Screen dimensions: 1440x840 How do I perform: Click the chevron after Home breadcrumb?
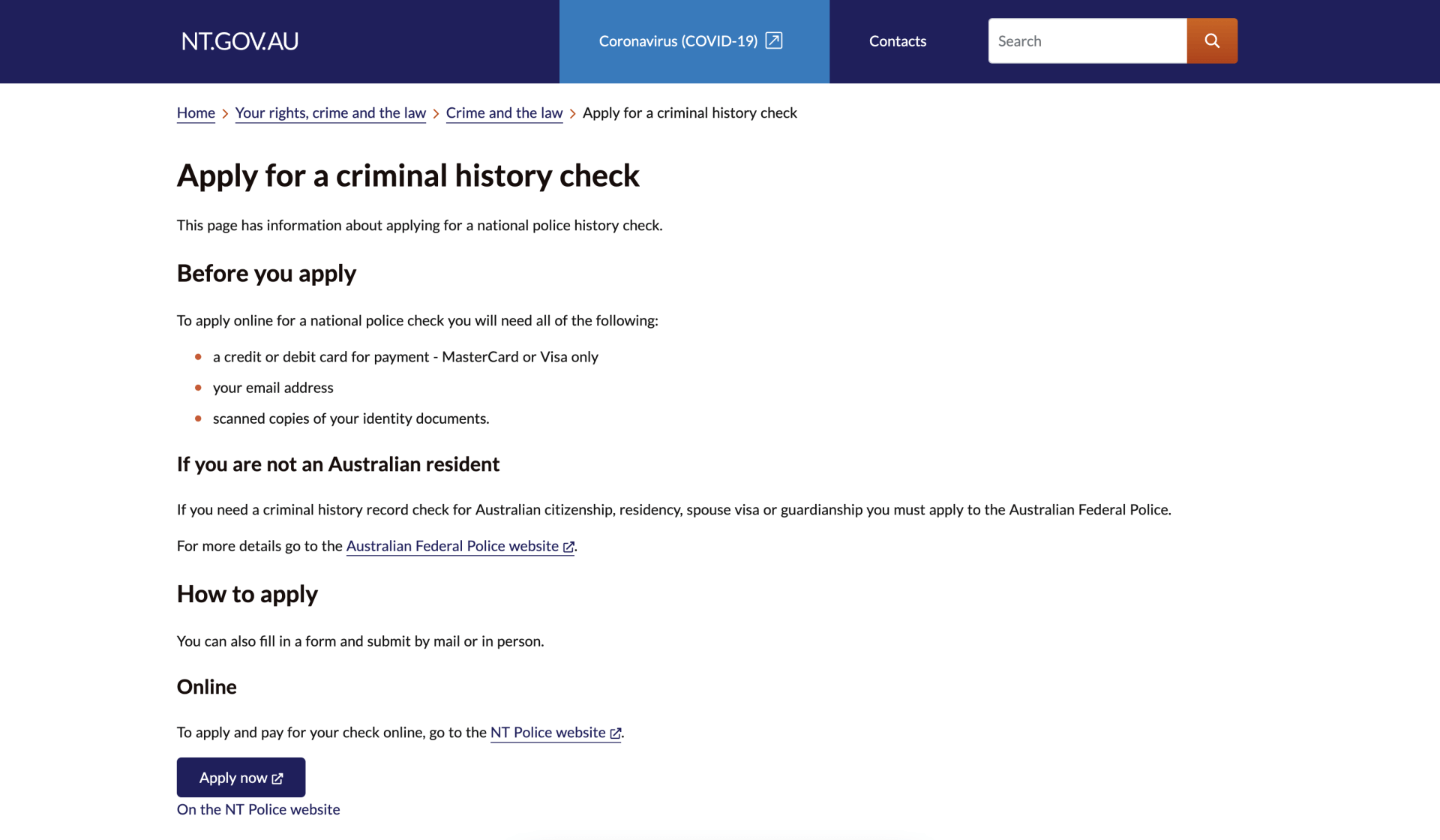click(x=224, y=113)
